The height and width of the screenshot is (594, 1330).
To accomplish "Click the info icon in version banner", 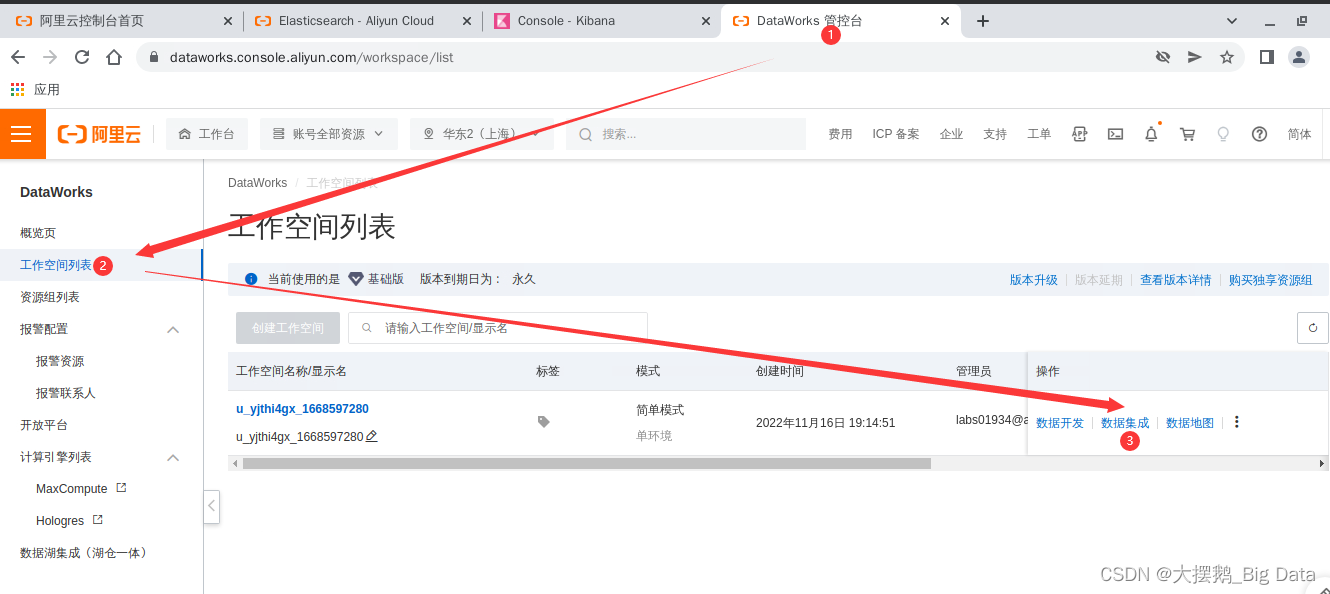I will pyautogui.click(x=251, y=279).
